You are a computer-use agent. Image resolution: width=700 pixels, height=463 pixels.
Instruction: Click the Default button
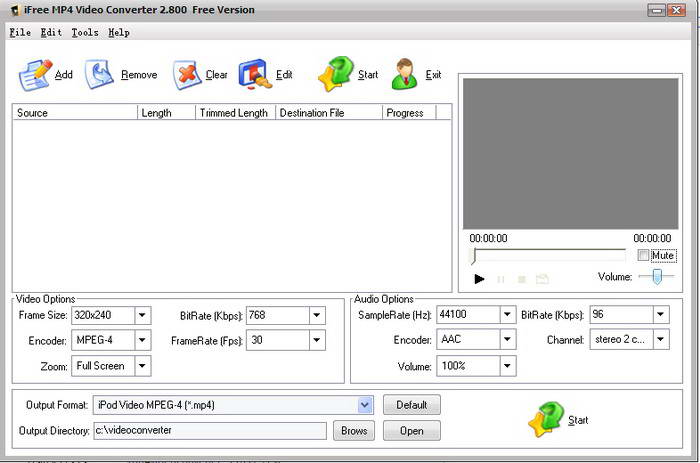pos(412,405)
